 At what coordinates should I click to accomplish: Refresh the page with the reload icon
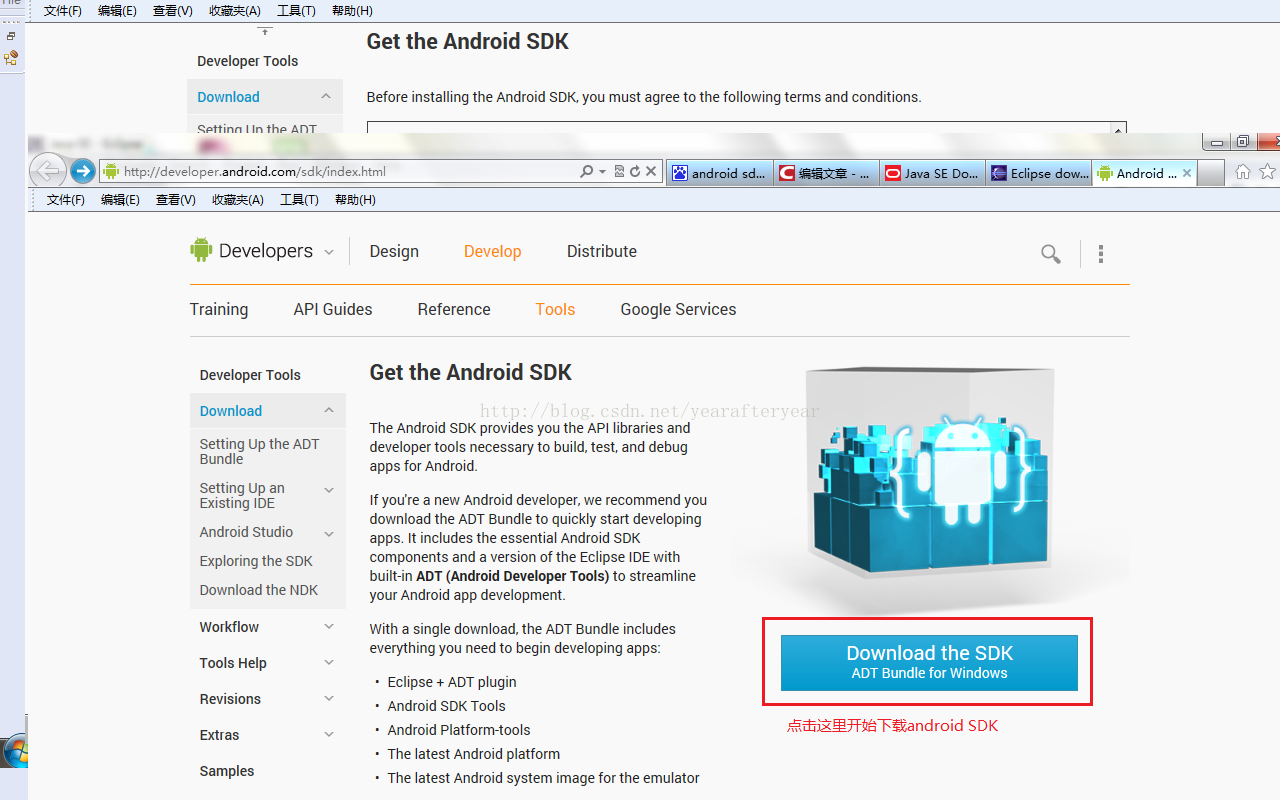[634, 172]
